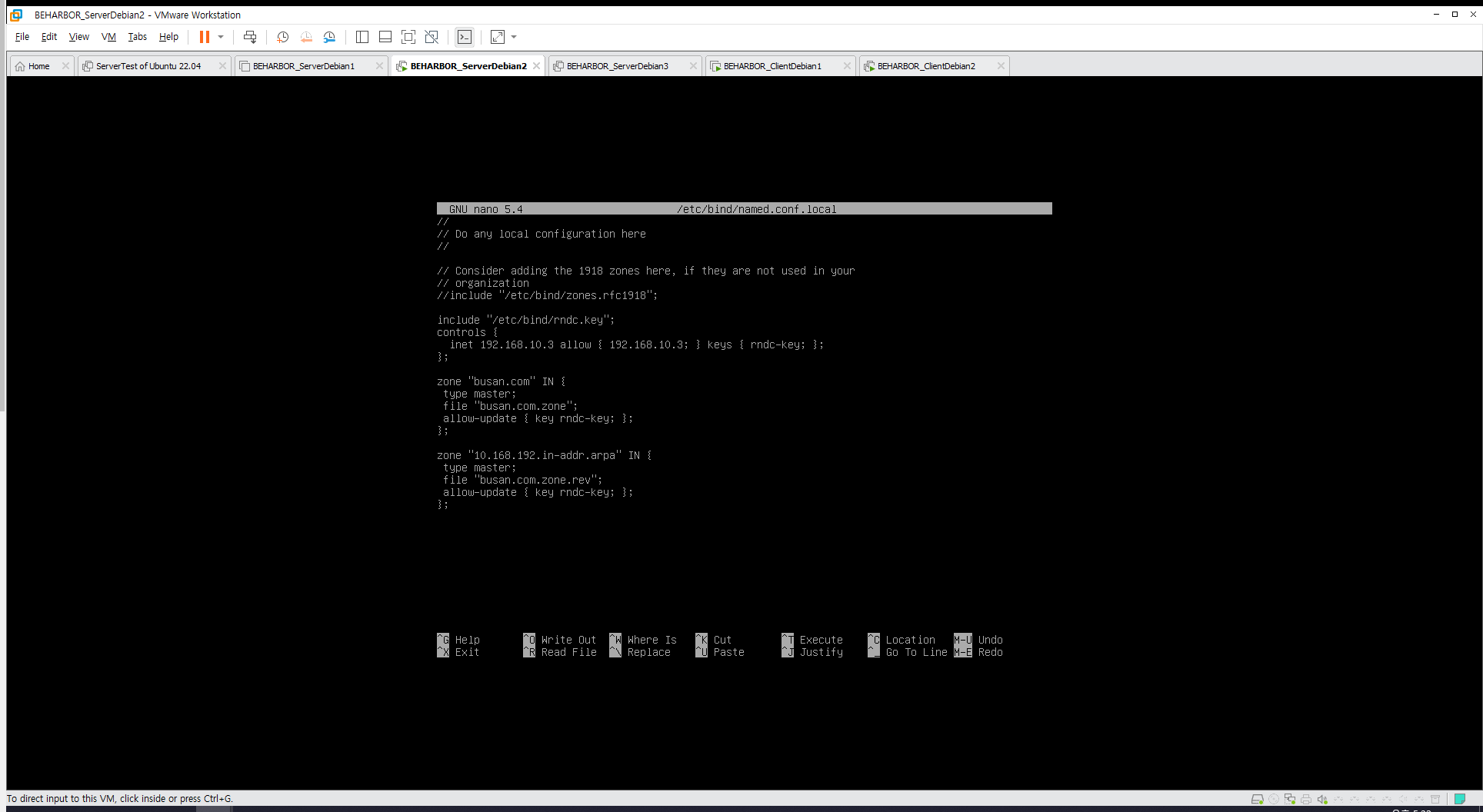Viewport: 1483px width, 812px height.
Task: Click the include rndc.key line
Action: tap(526, 320)
